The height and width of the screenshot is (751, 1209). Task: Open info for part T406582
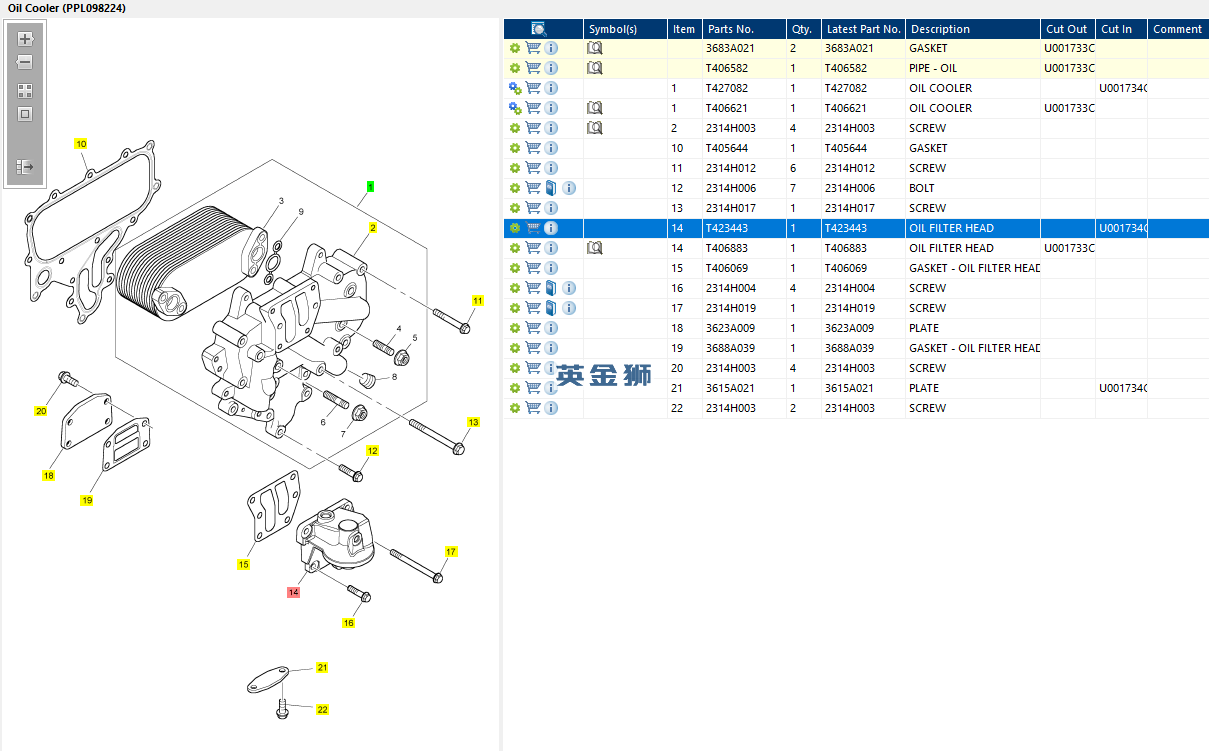point(551,68)
